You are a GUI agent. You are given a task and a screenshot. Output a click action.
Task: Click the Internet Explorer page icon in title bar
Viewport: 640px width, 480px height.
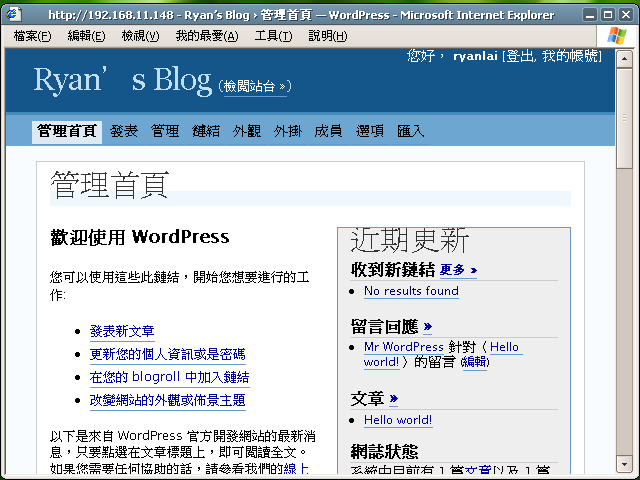pyautogui.click(x=12, y=14)
